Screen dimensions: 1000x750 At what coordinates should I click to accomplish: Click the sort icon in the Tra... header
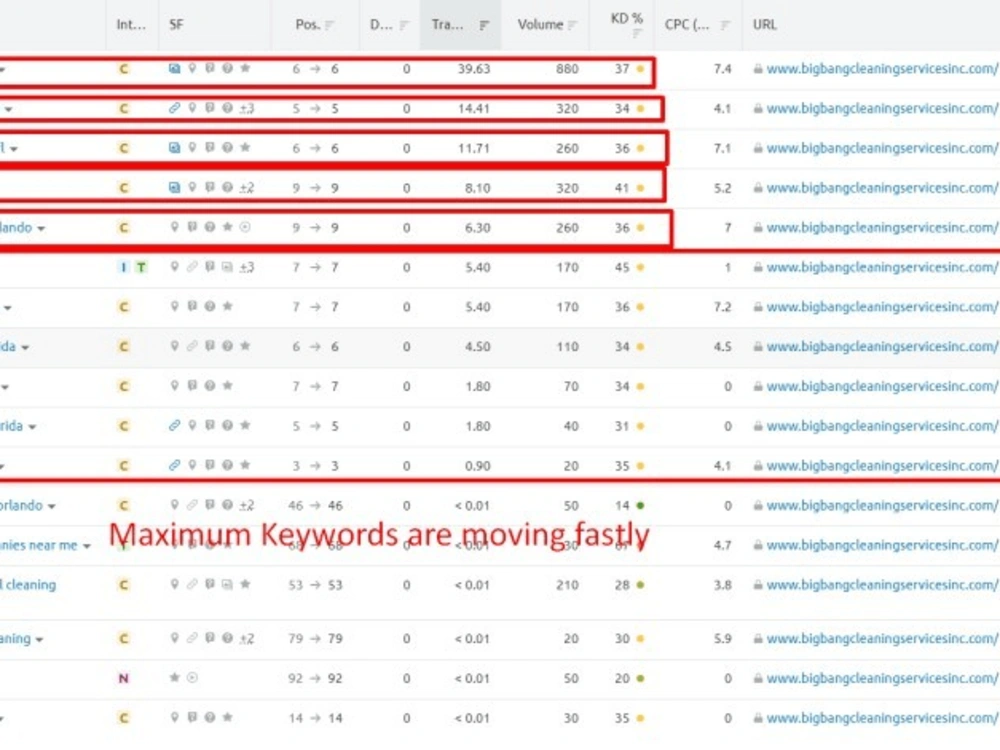[x=484, y=26]
